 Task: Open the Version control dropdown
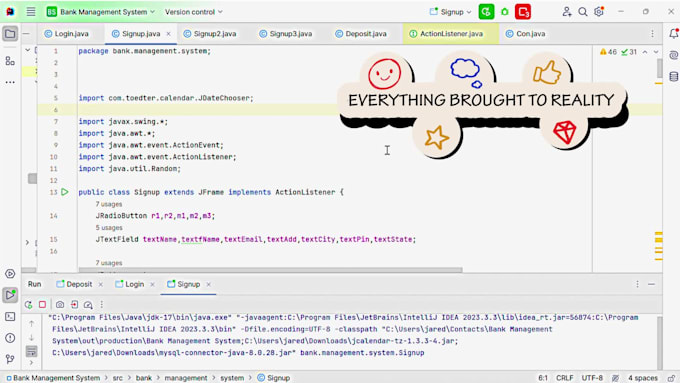[x=193, y=12]
